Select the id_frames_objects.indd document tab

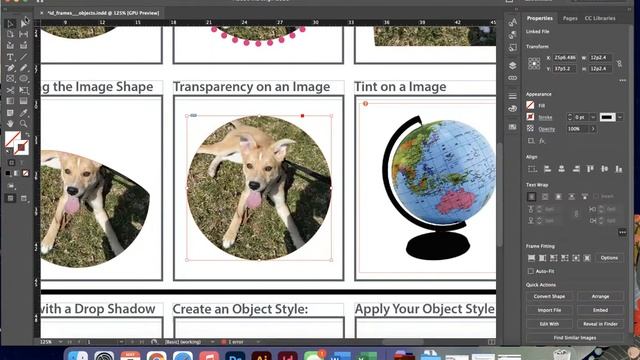103,13
